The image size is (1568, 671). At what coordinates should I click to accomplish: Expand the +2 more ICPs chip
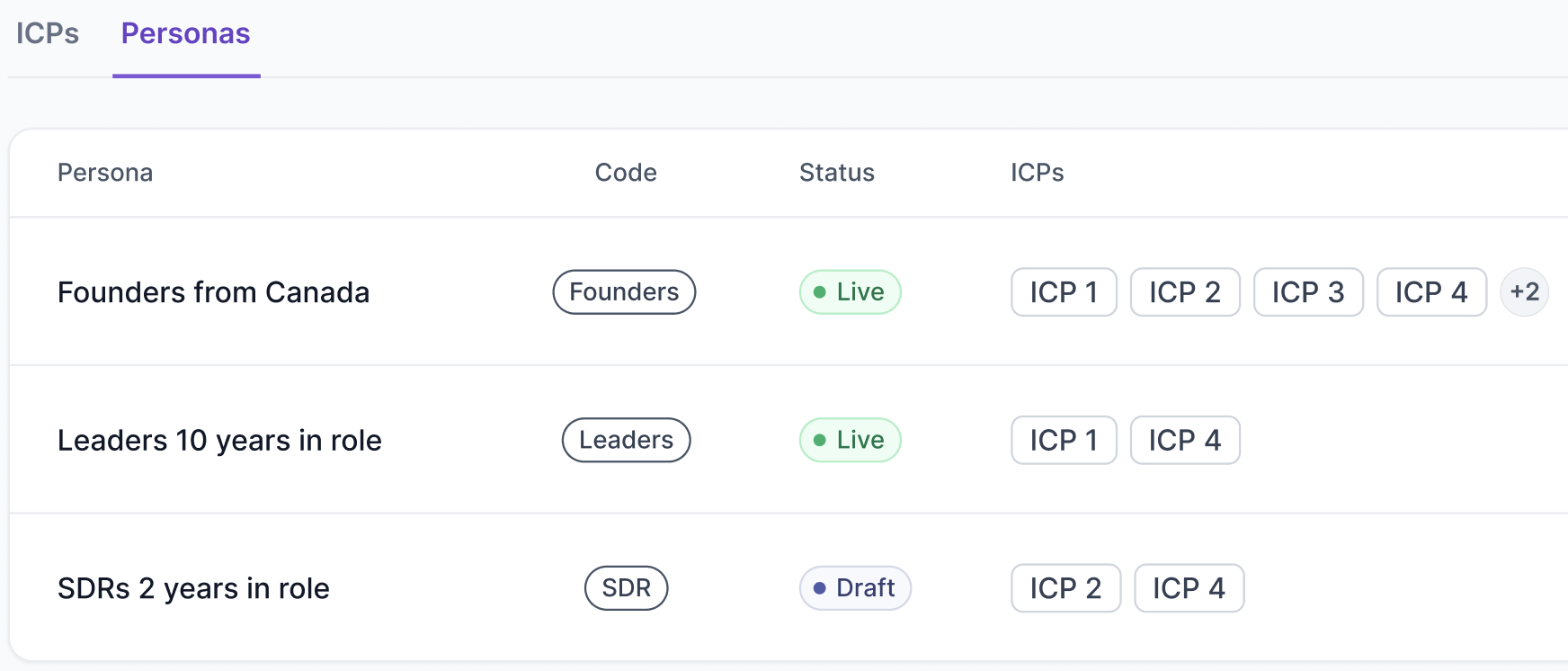[x=1524, y=292]
